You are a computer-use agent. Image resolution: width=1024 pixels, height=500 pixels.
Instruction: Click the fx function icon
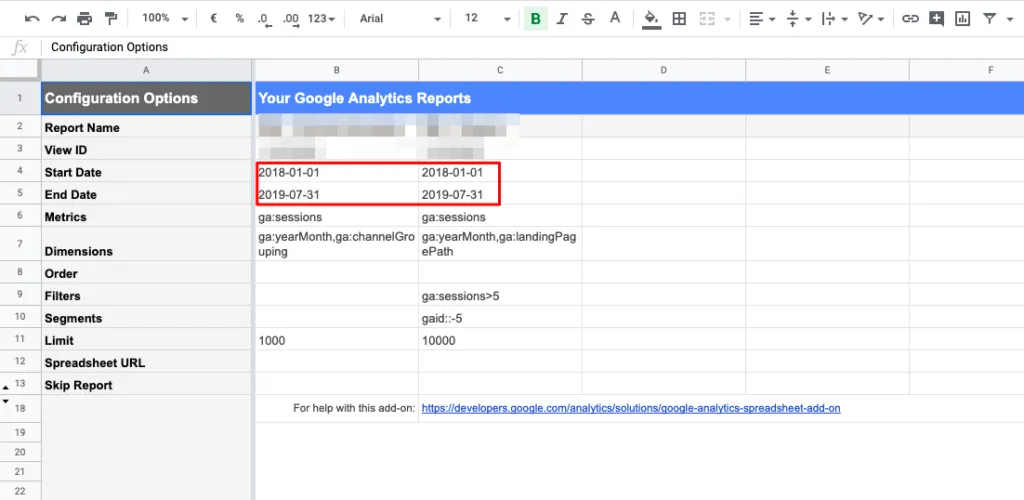[x=20, y=47]
